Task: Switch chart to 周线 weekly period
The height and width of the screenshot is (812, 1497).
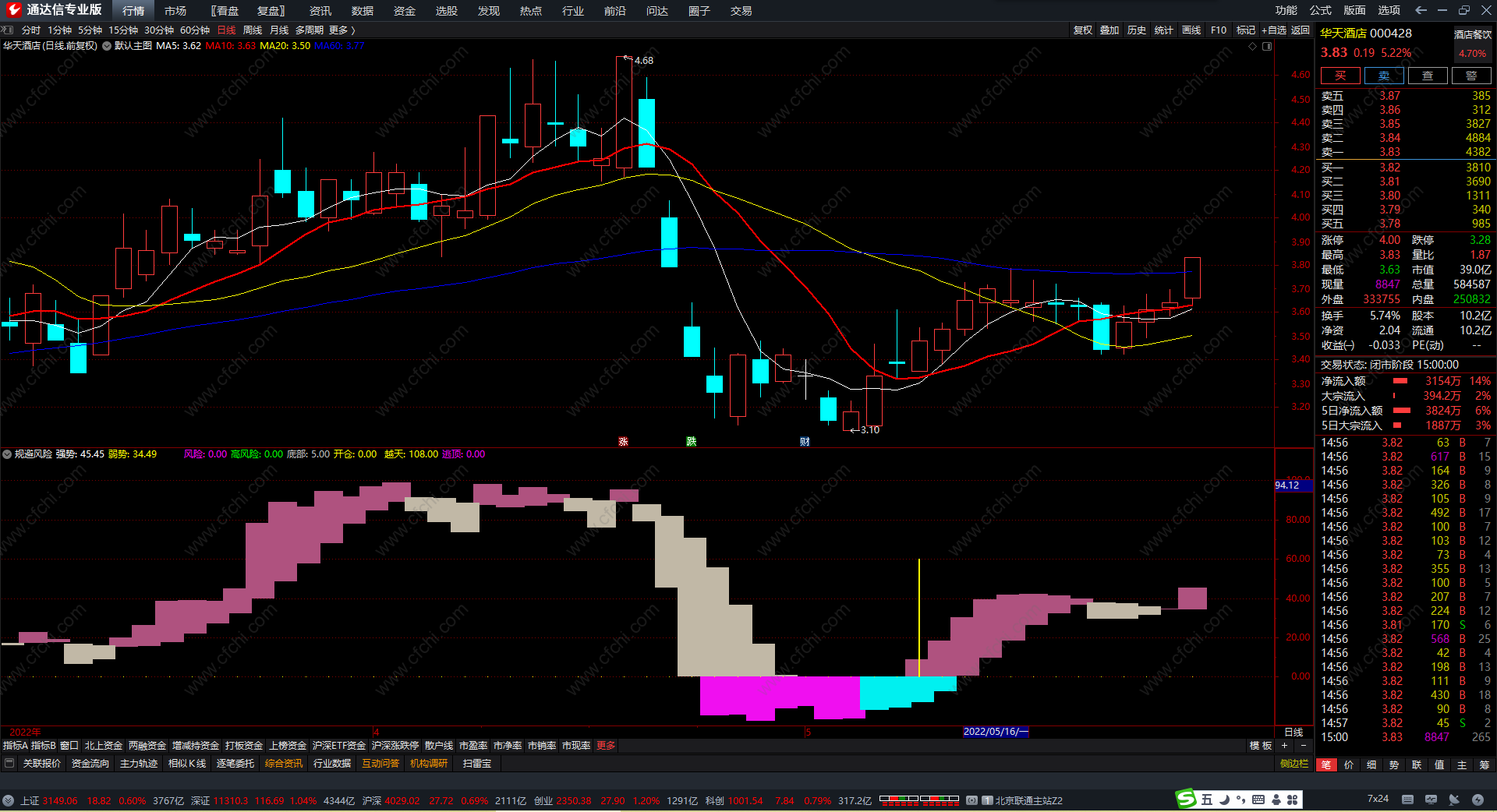Action: pyautogui.click(x=253, y=30)
